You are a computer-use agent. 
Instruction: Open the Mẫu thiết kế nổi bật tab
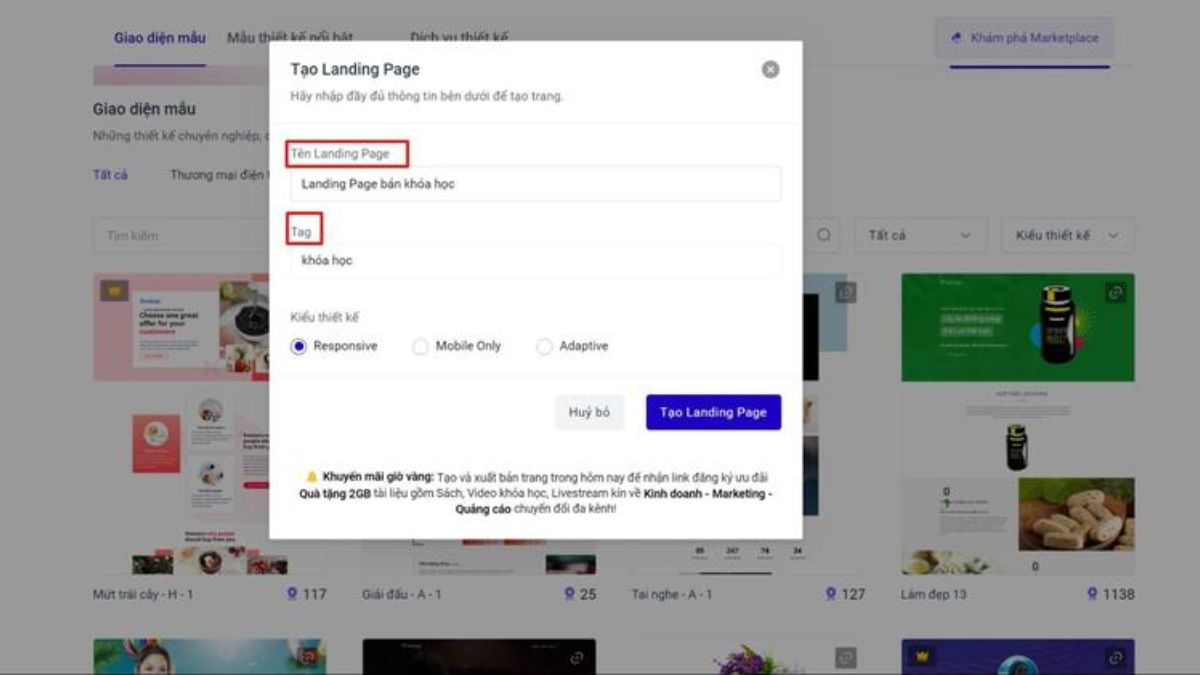[290, 38]
